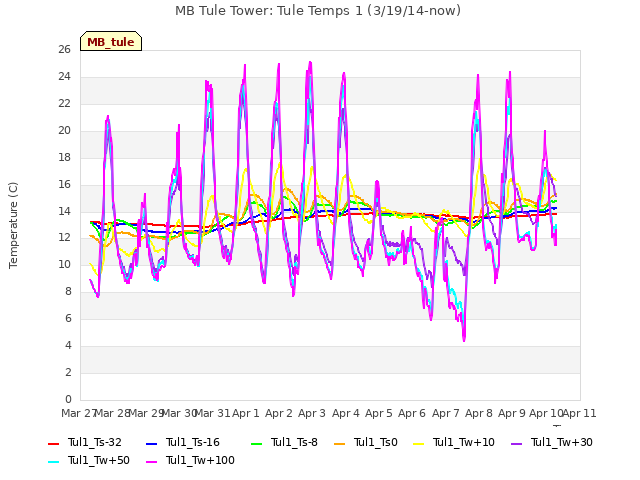640x480 pixels.
Task: Select the Tul1_Tw+30 legend label
Action: pos(562,442)
